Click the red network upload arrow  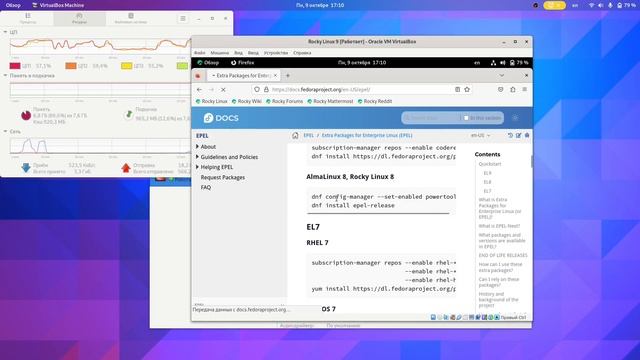pos(126,168)
